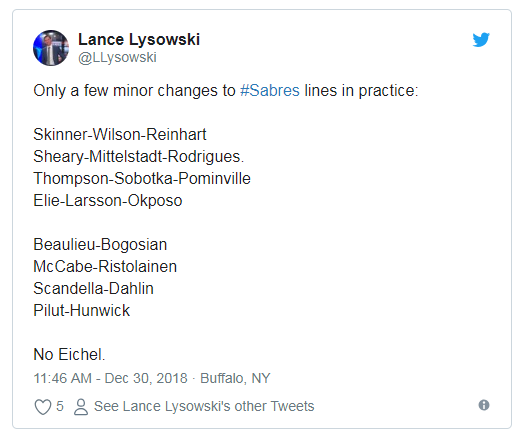Image resolution: width=526 pixels, height=441 pixels.
Task: Click the Pilut-Hunwick pairing text
Action: click(82, 311)
